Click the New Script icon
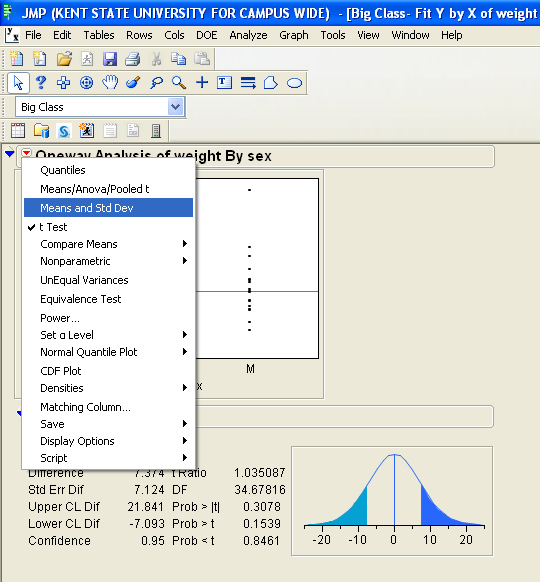This screenshot has width=540, height=582. point(40,59)
